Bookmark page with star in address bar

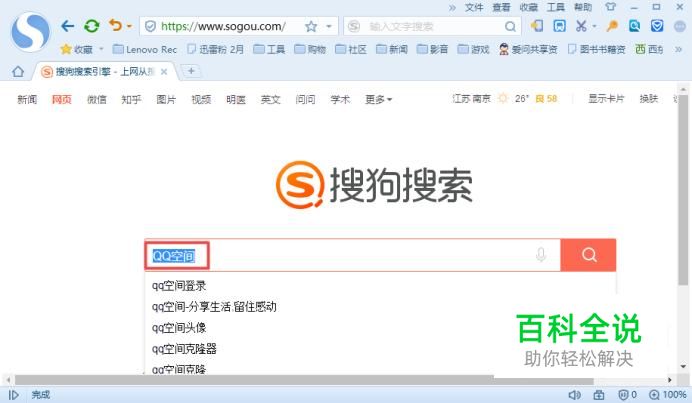click(311, 26)
